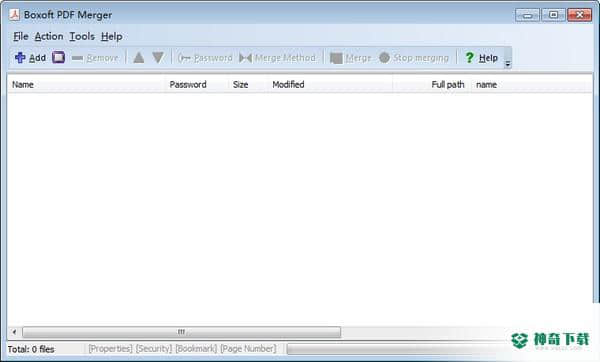Click the Boxoft PDF Merger title icon
Screen dimensions: 600x362
pyautogui.click(x=15, y=15)
